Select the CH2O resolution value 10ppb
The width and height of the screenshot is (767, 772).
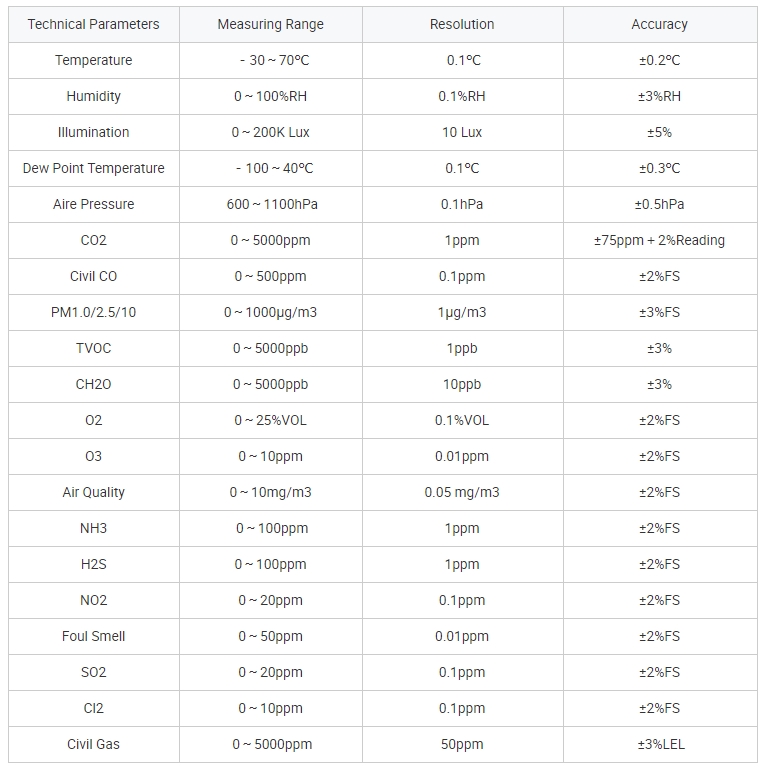pyautogui.click(x=462, y=384)
